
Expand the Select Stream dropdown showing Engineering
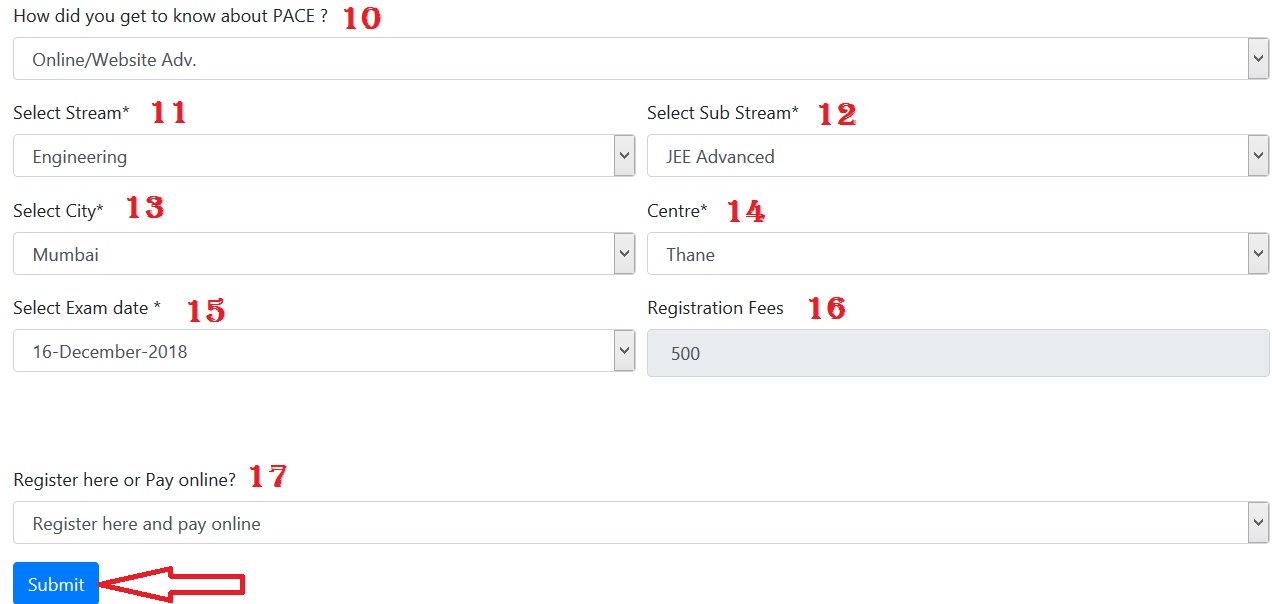[323, 156]
